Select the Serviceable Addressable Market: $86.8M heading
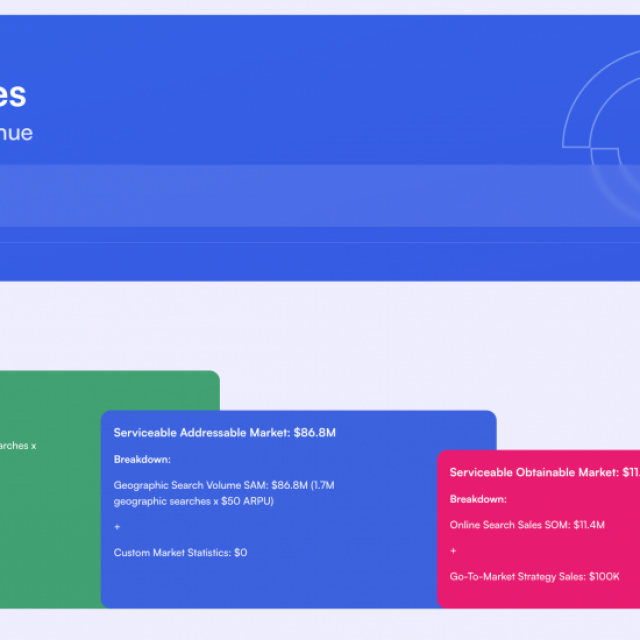This screenshot has height=640, width=640. click(224, 433)
